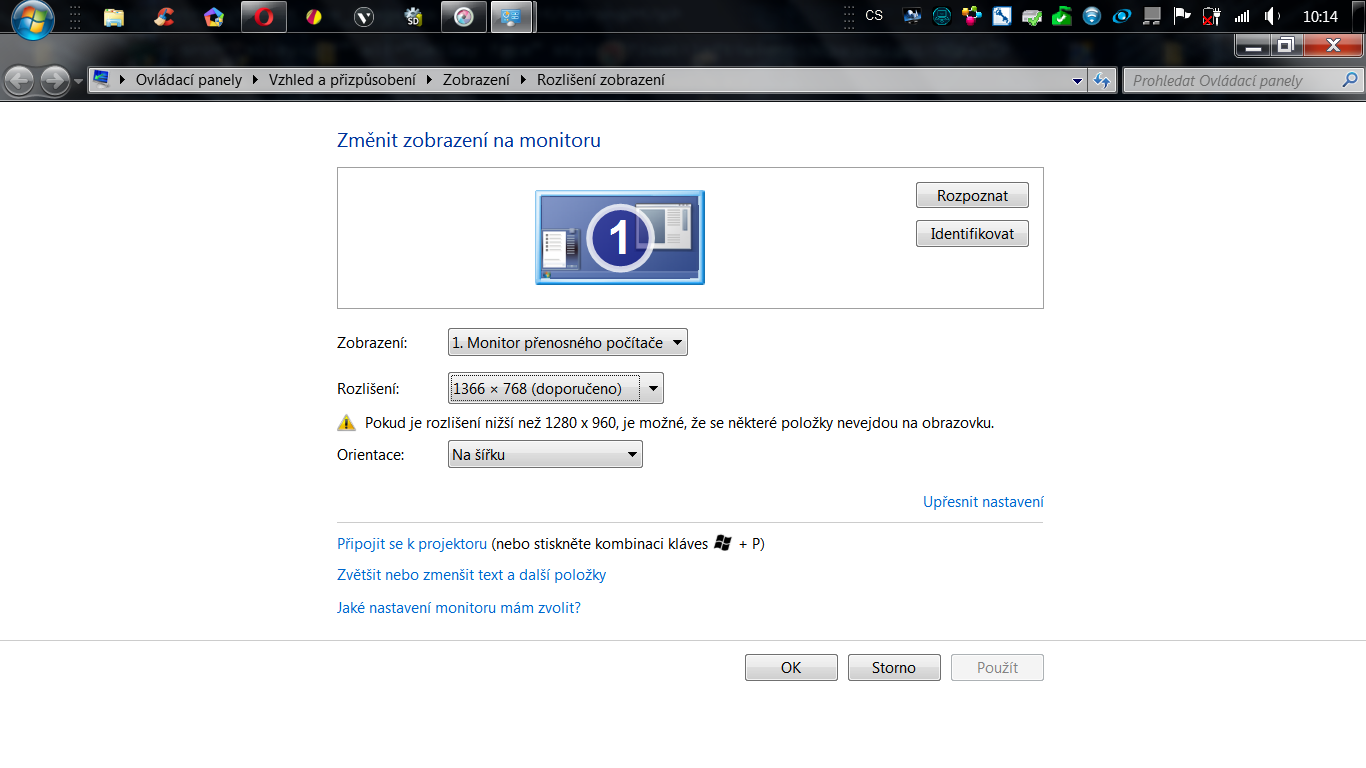This screenshot has height=768, width=1366.
Task: Select monitor 1 preview thumbnail
Action: coord(620,237)
